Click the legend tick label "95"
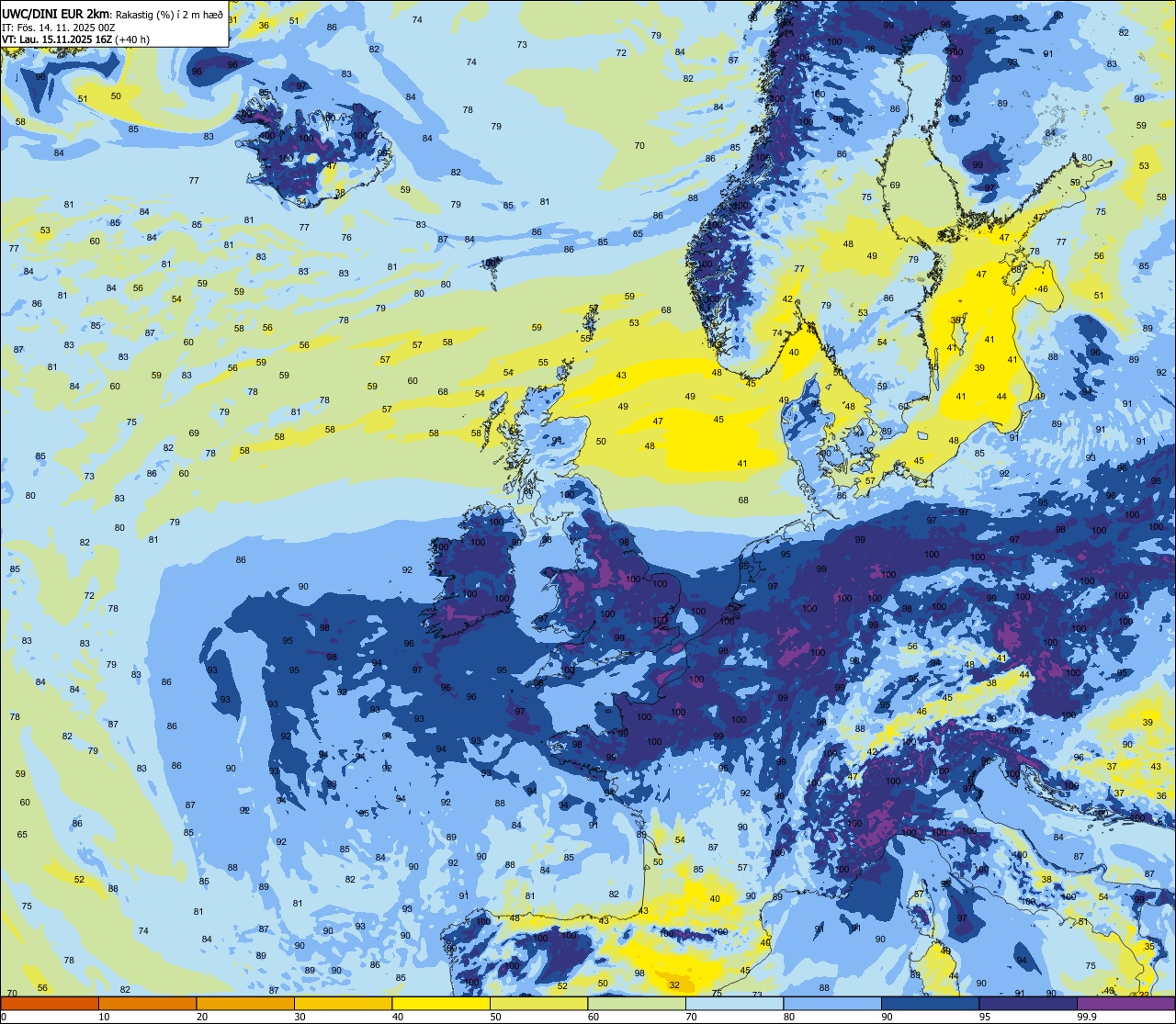The image size is (1176, 1024). click(x=985, y=1017)
